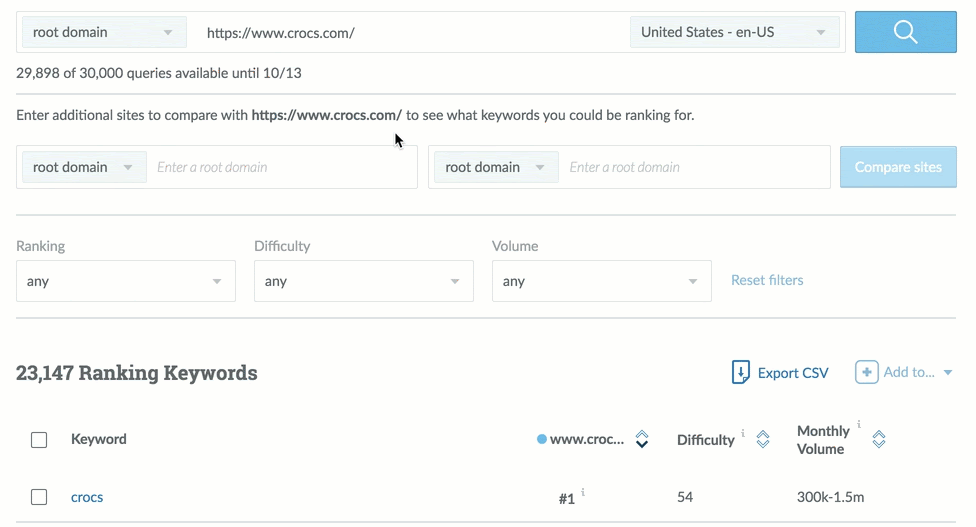Click the Export CSV download icon
This screenshot has height=527, width=976.
click(x=741, y=373)
